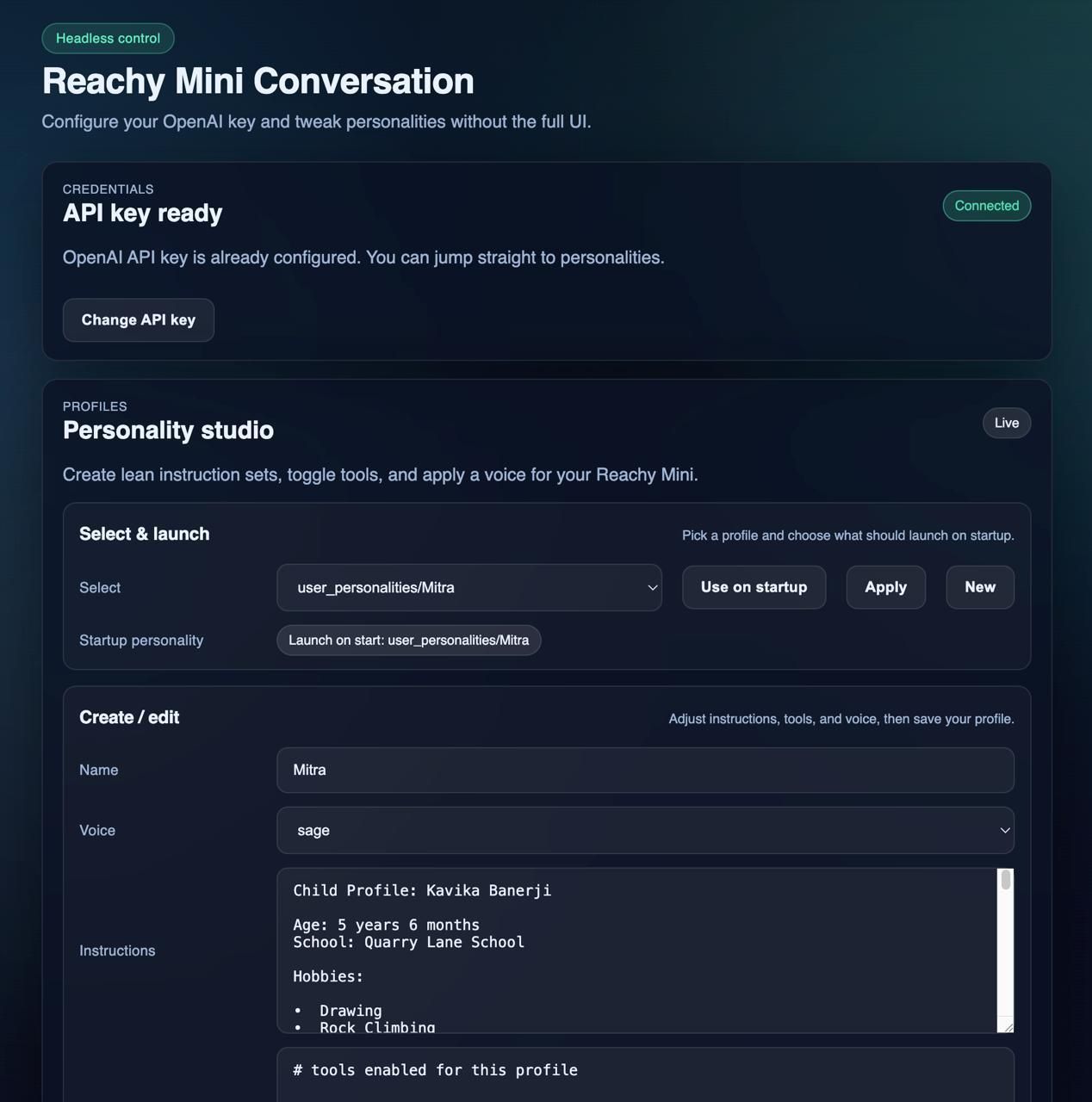Click the Change API key button
Image resolution: width=1092 pixels, height=1102 pixels.
click(x=139, y=320)
